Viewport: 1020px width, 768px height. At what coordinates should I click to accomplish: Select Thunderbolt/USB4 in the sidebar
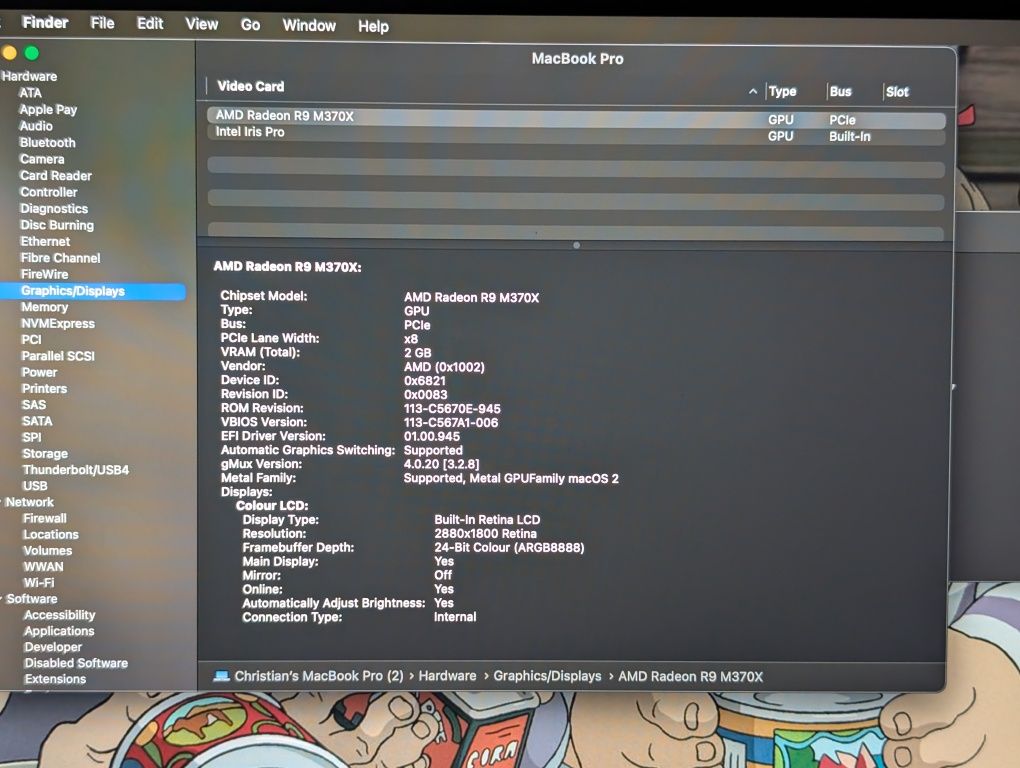click(75, 470)
